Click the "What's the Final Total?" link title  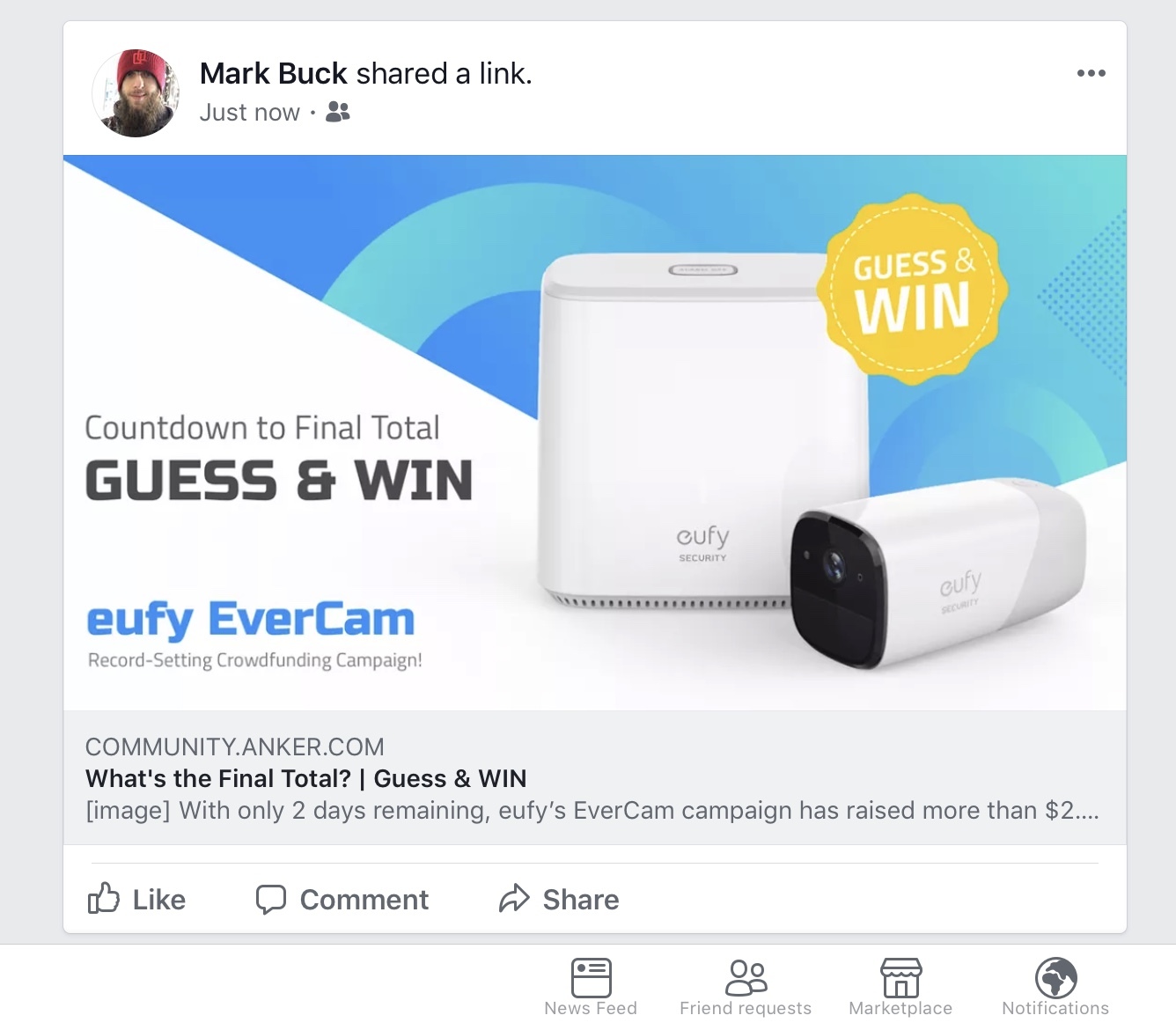click(x=306, y=778)
